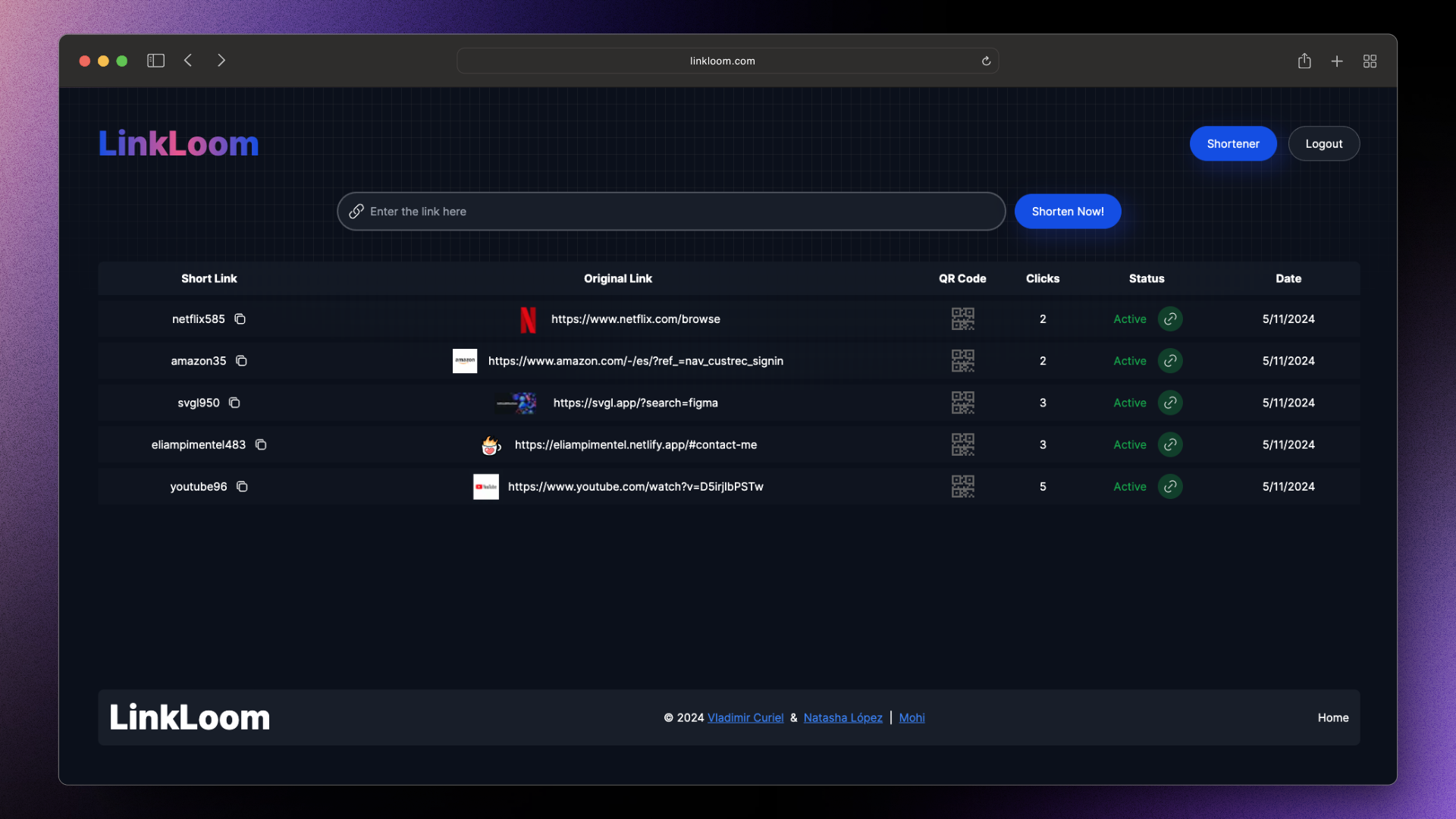
Task: Open the https://svgl.app/?search=figma link
Action: click(x=635, y=403)
